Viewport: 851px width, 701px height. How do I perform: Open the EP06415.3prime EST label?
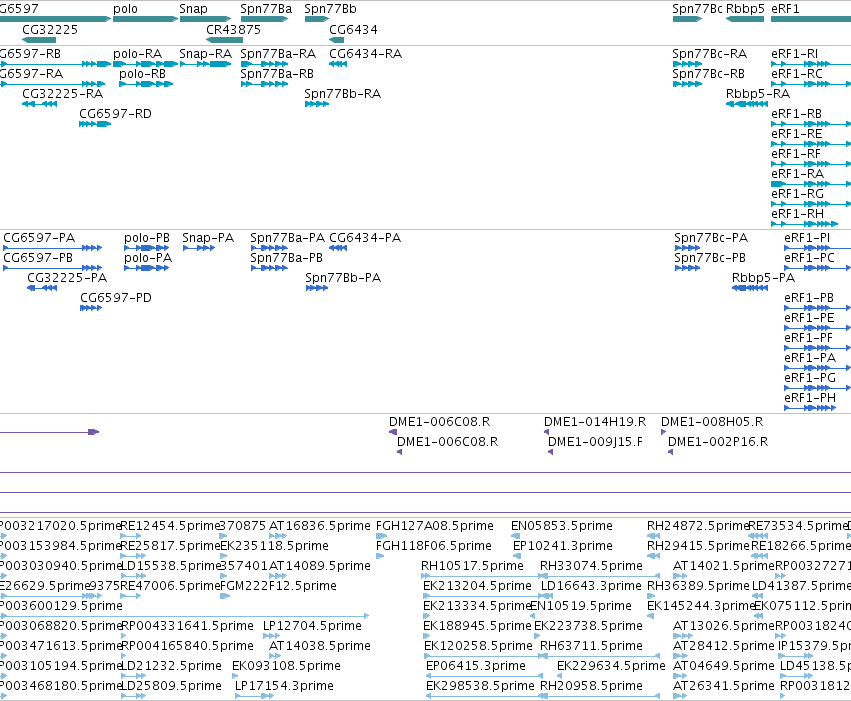point(476,666)
